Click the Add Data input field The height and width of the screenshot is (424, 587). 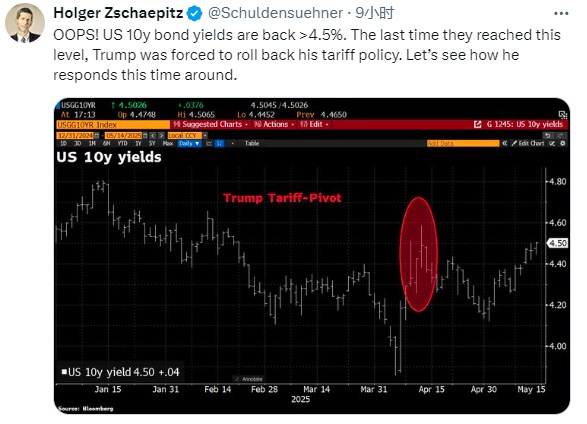(463, 143)
